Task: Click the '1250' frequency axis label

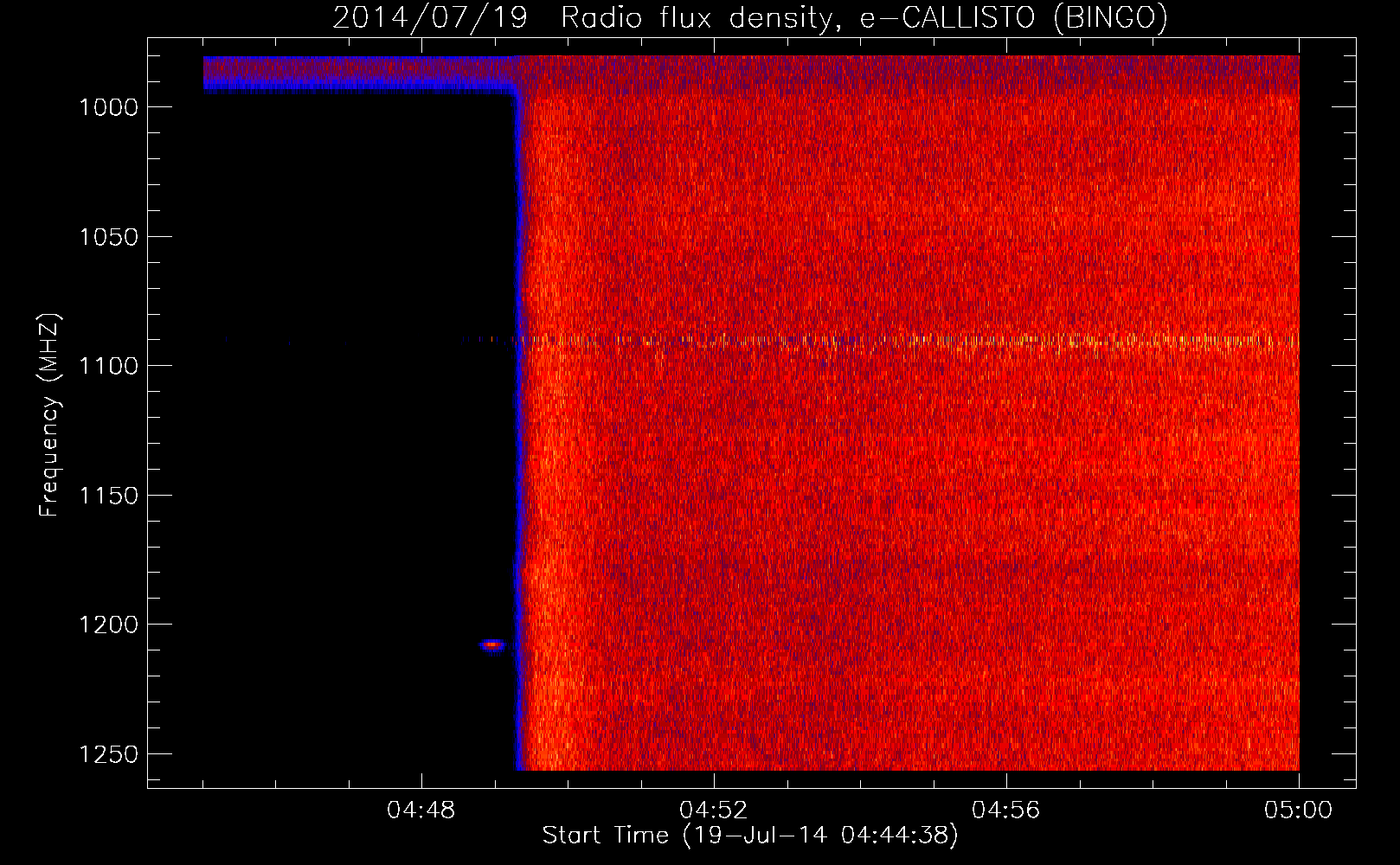Action: tap(108, 754)
